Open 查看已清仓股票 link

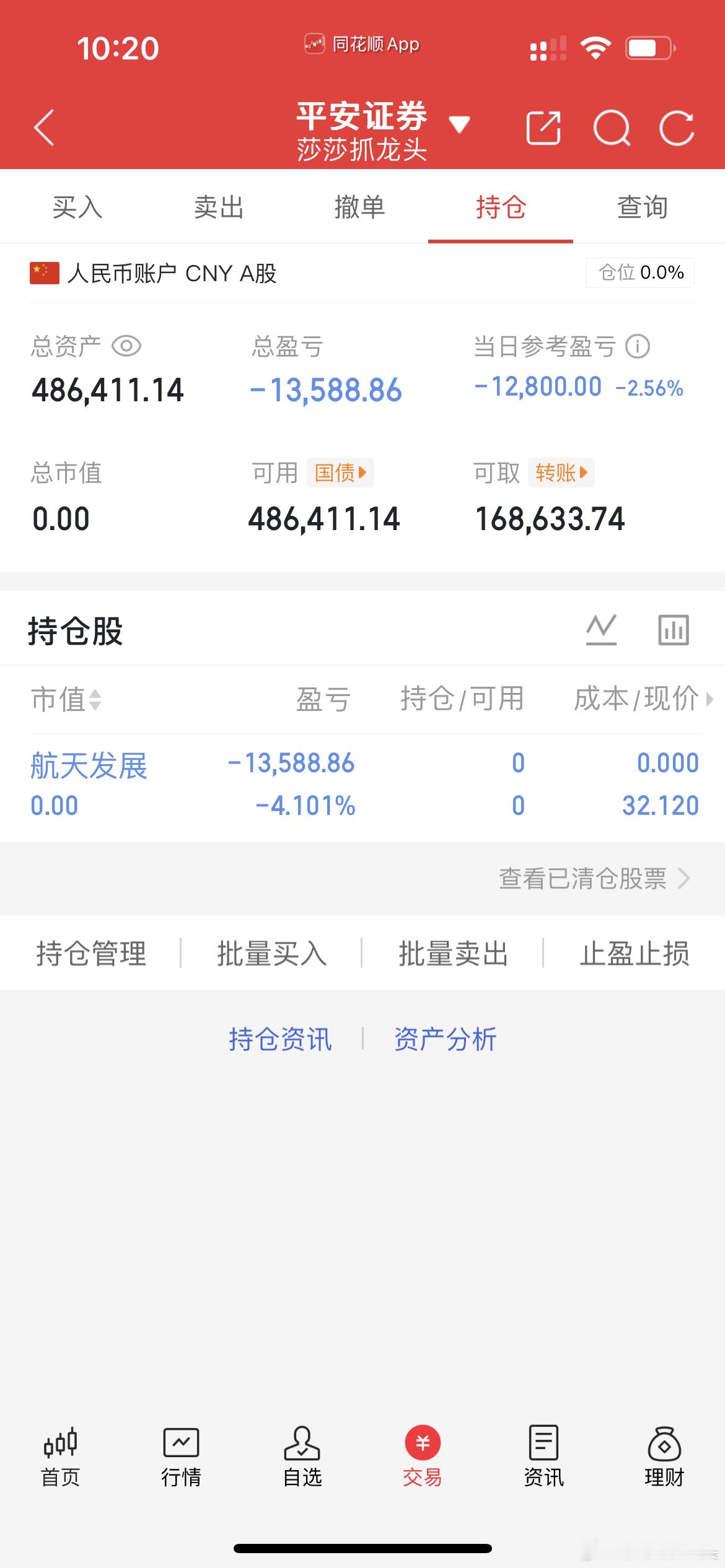(594, 878)
